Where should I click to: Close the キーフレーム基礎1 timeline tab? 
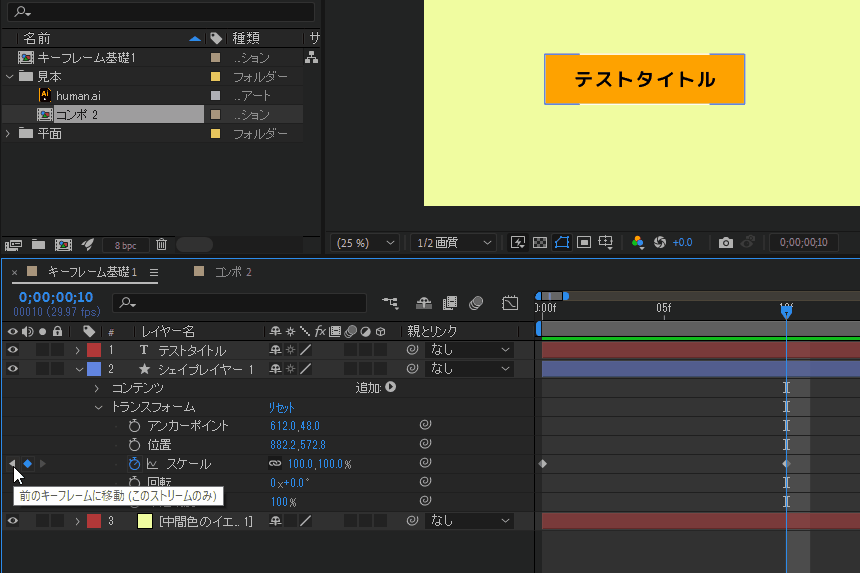coord(14,272)
